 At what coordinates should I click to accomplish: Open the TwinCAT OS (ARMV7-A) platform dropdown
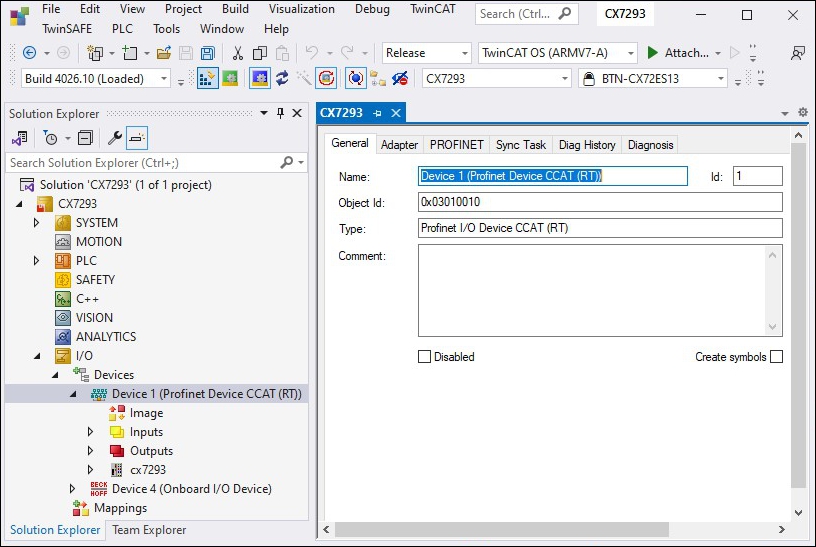tap(631, 53)
